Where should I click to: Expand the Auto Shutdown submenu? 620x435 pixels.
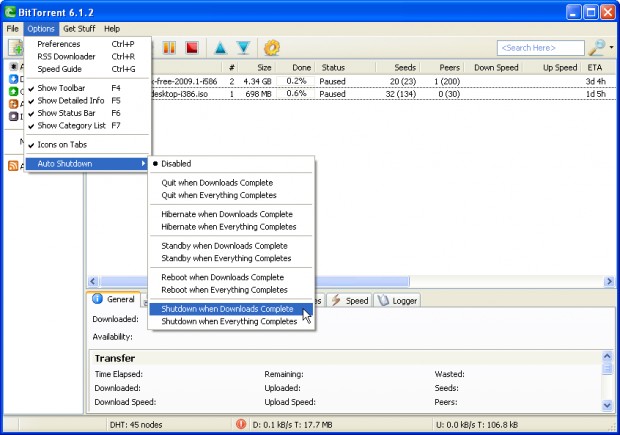[87, 164]
